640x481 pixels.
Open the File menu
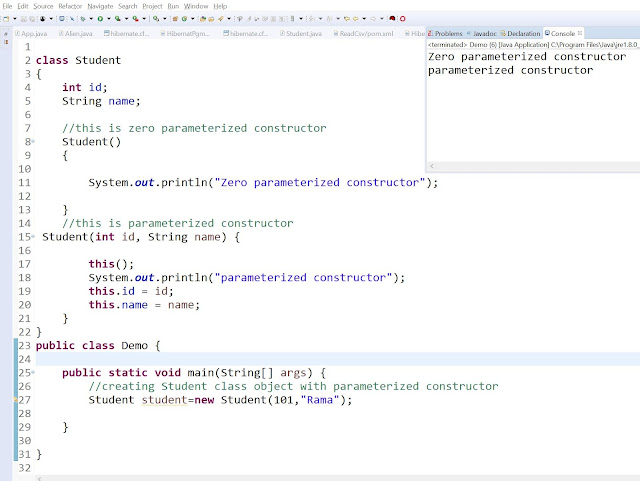tap(7, 6)
